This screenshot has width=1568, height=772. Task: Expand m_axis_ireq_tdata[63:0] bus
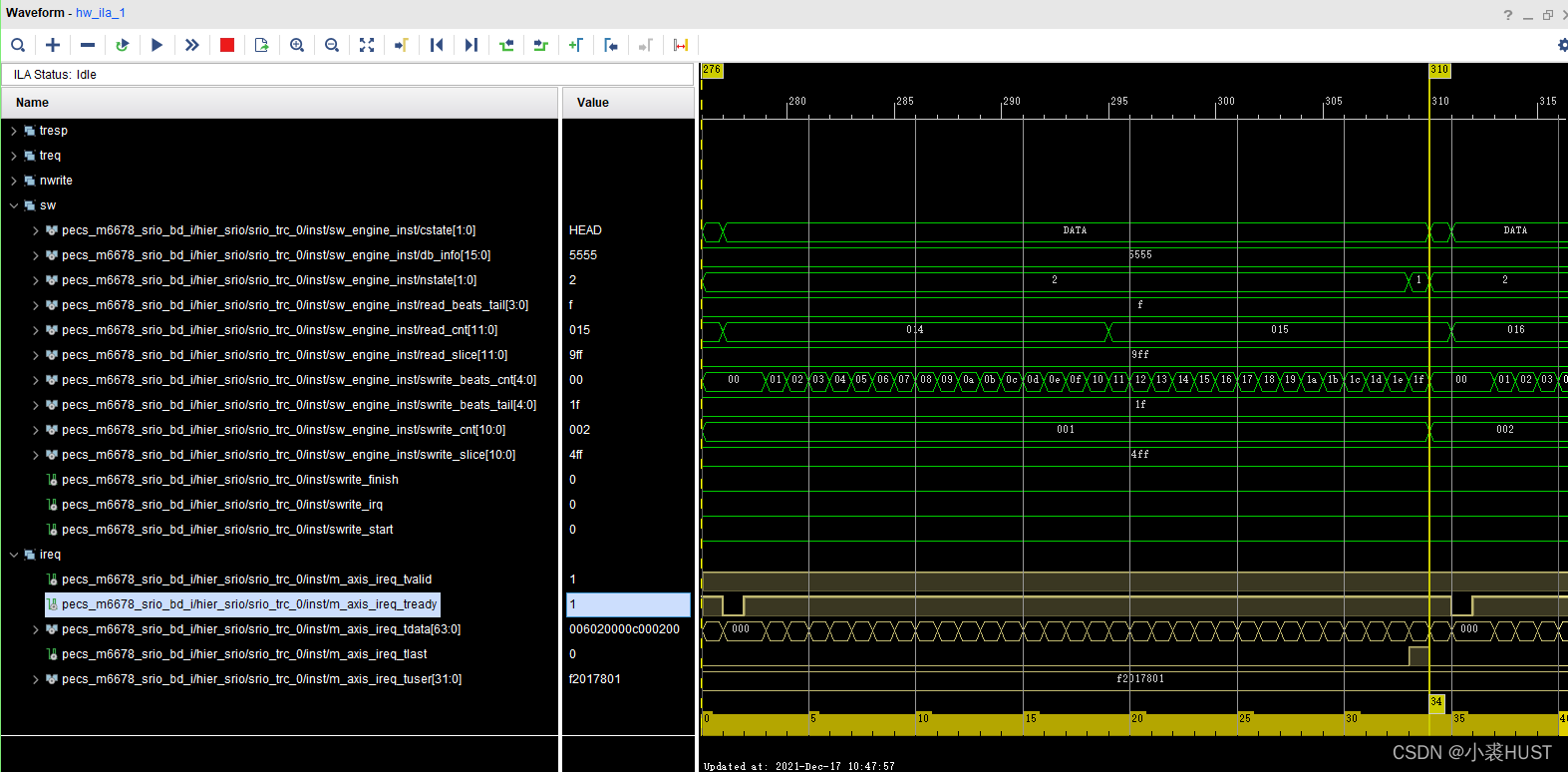pyautogui.click(x=36, y=629)
